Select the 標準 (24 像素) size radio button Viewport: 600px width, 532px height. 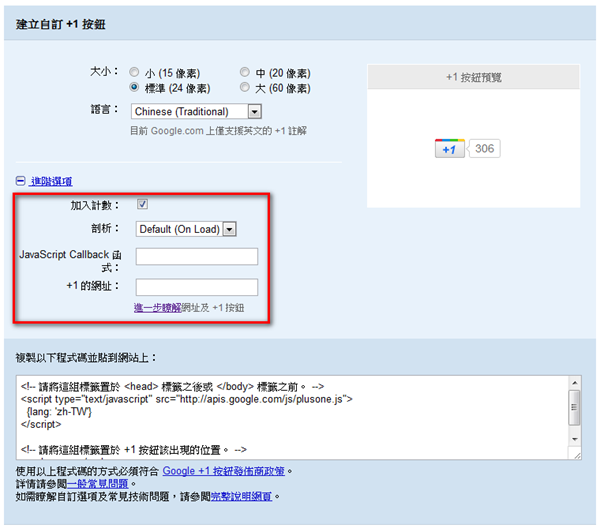tap(134, 87)
